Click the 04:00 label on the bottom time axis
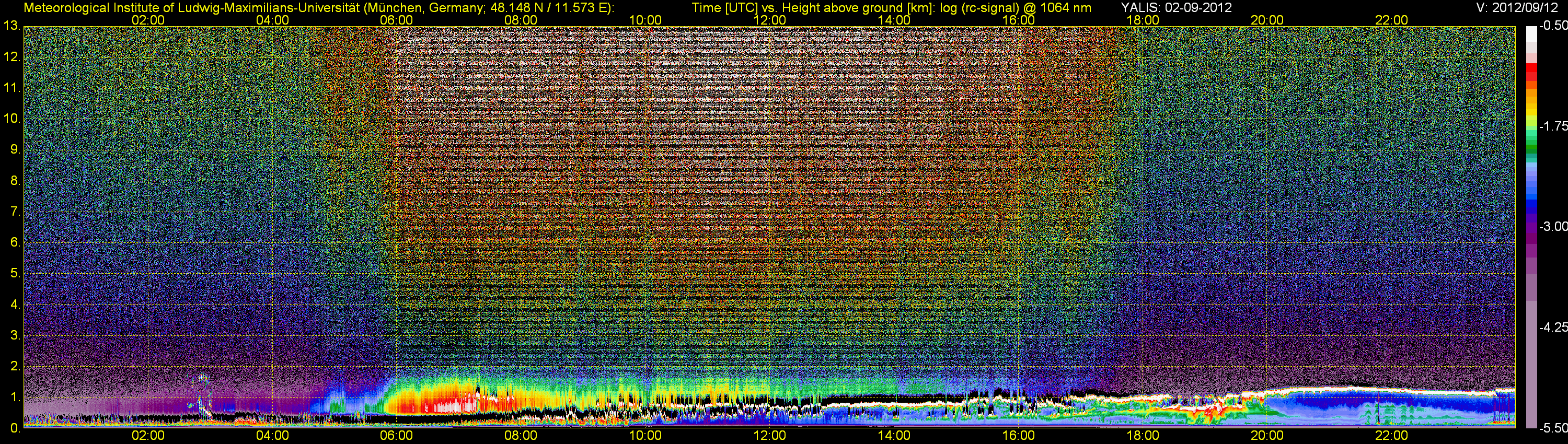Viewport: 1568px width, 444px height. point(272,436)
